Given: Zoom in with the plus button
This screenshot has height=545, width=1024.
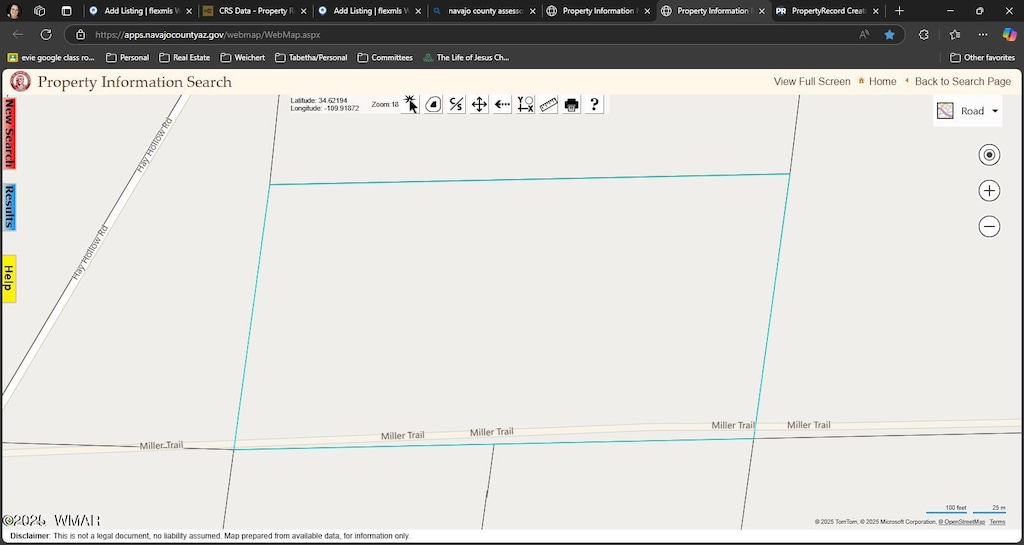Looking at the screenshot, I should click(x=989, y=191).
